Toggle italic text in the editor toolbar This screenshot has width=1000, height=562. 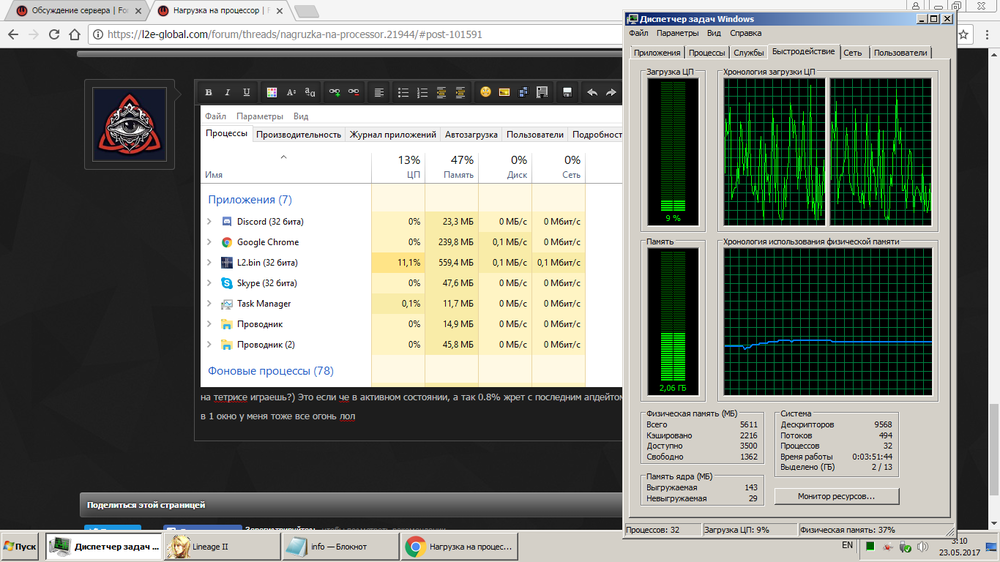[227, 92]
